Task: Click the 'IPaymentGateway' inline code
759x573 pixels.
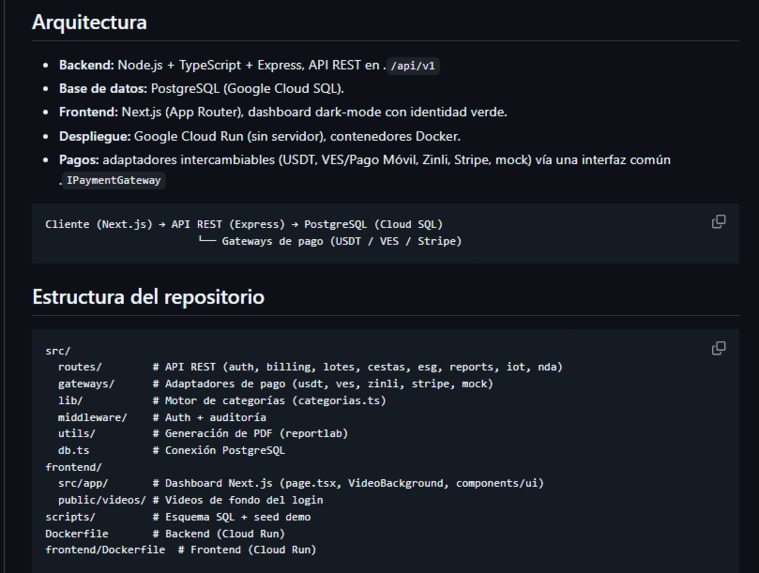Action: [114, 181]
